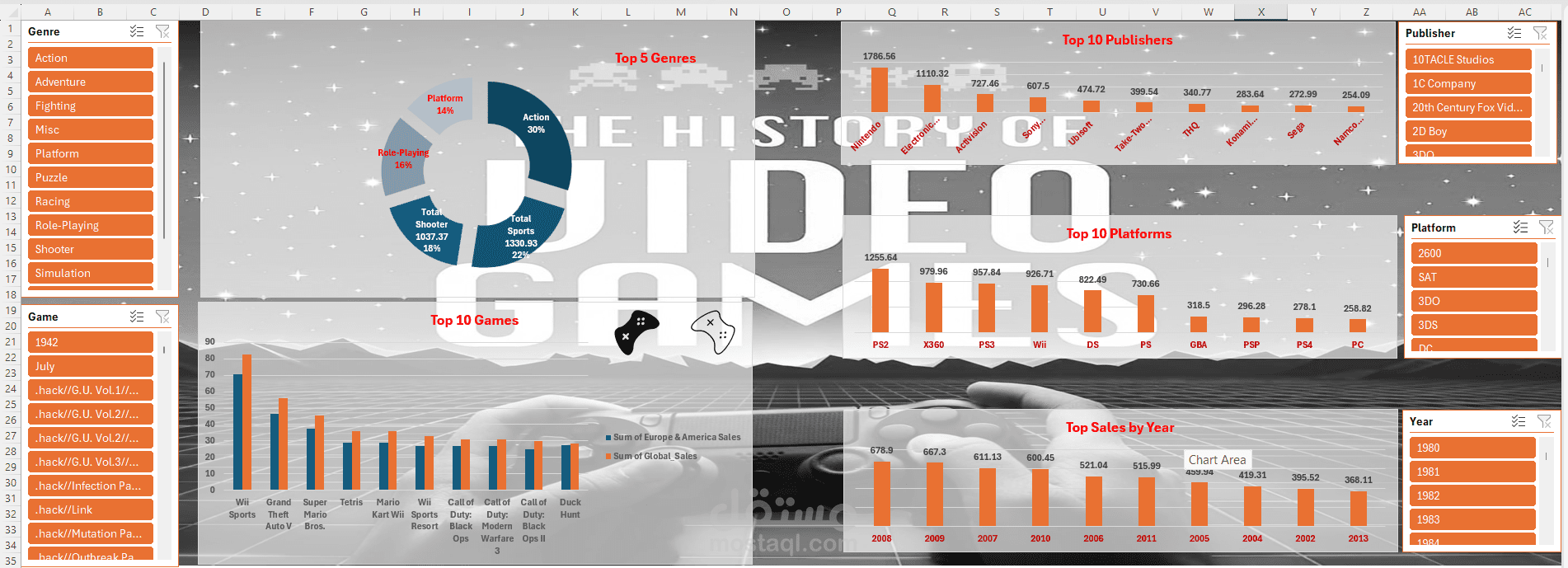
Task: Clear filter on Game slicer
Action: tap(162, 317)
